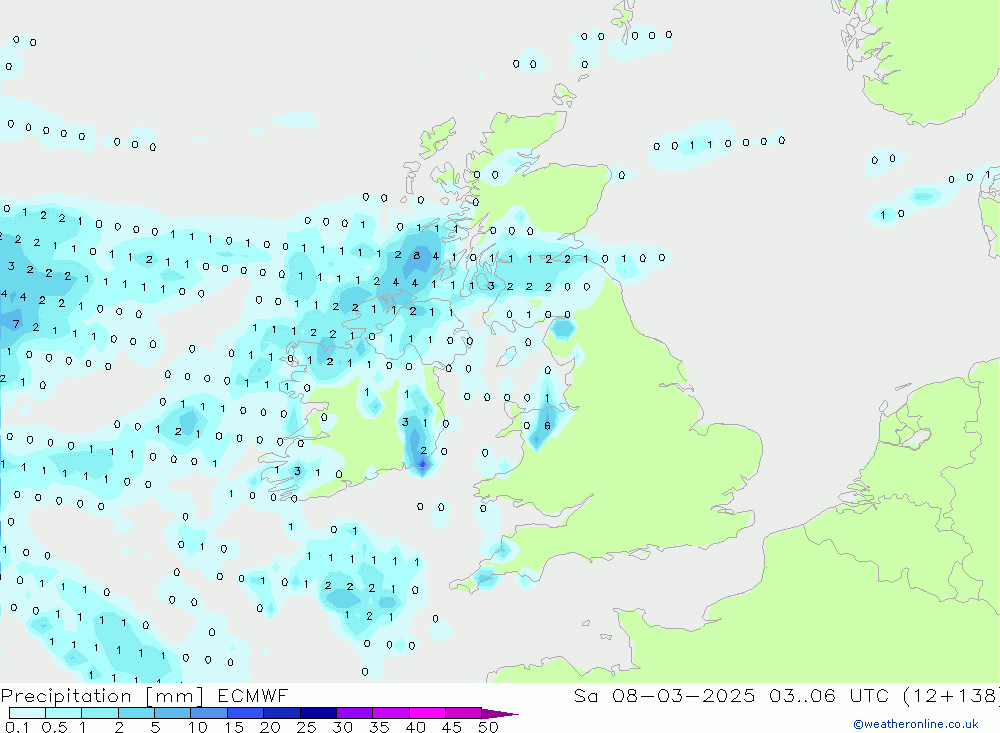Image resolution: width=1000 pixels, height=733 pixels.
Task: Select the 2–5 mm legend color
Action: coord(136,713)
